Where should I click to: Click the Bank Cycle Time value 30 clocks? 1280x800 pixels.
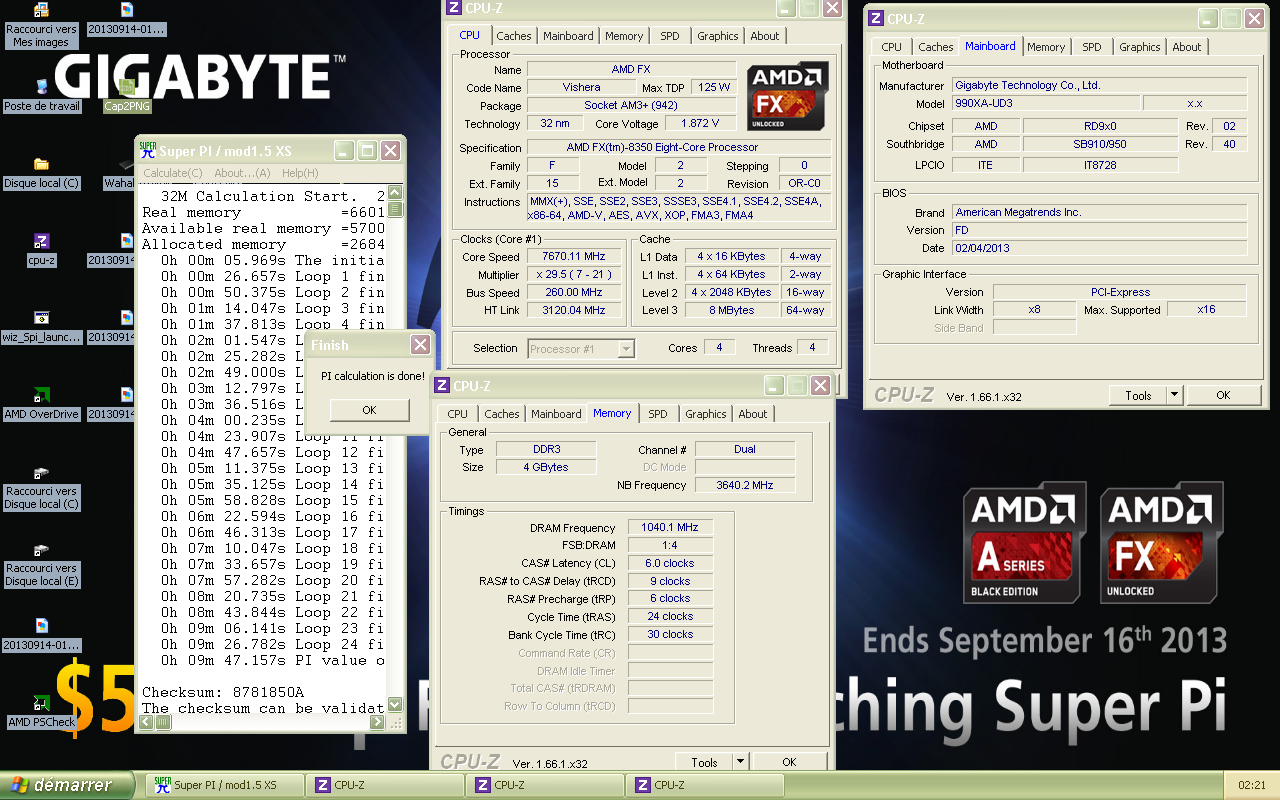coord(670,635)
